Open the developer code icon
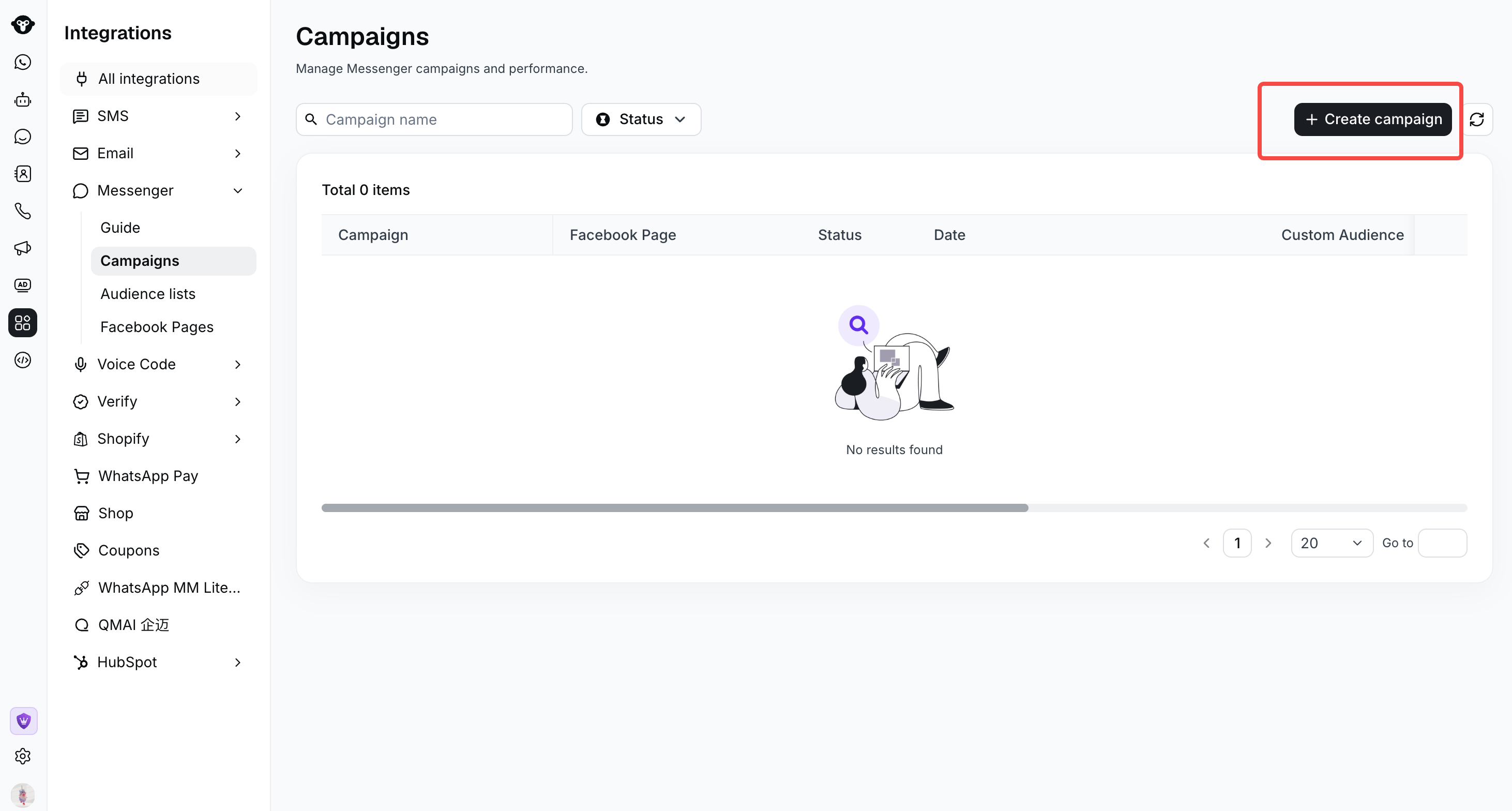 pos(22,360)
